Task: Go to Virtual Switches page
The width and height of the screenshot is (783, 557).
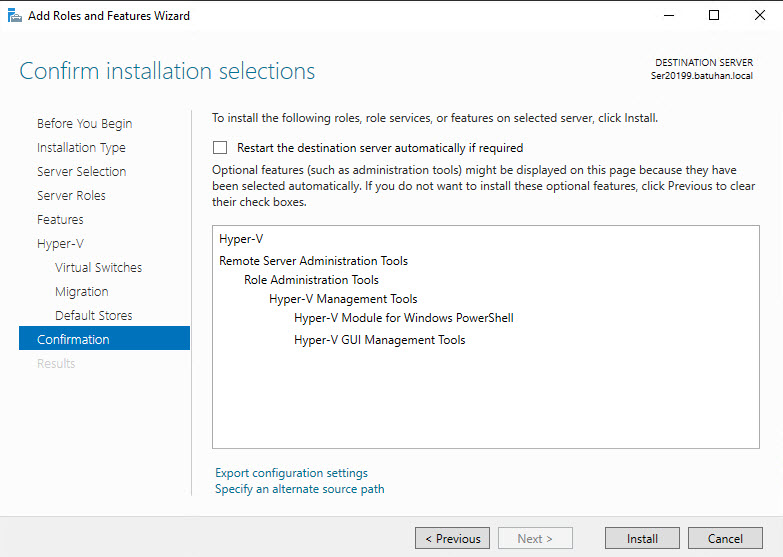Action: [98, 268]
